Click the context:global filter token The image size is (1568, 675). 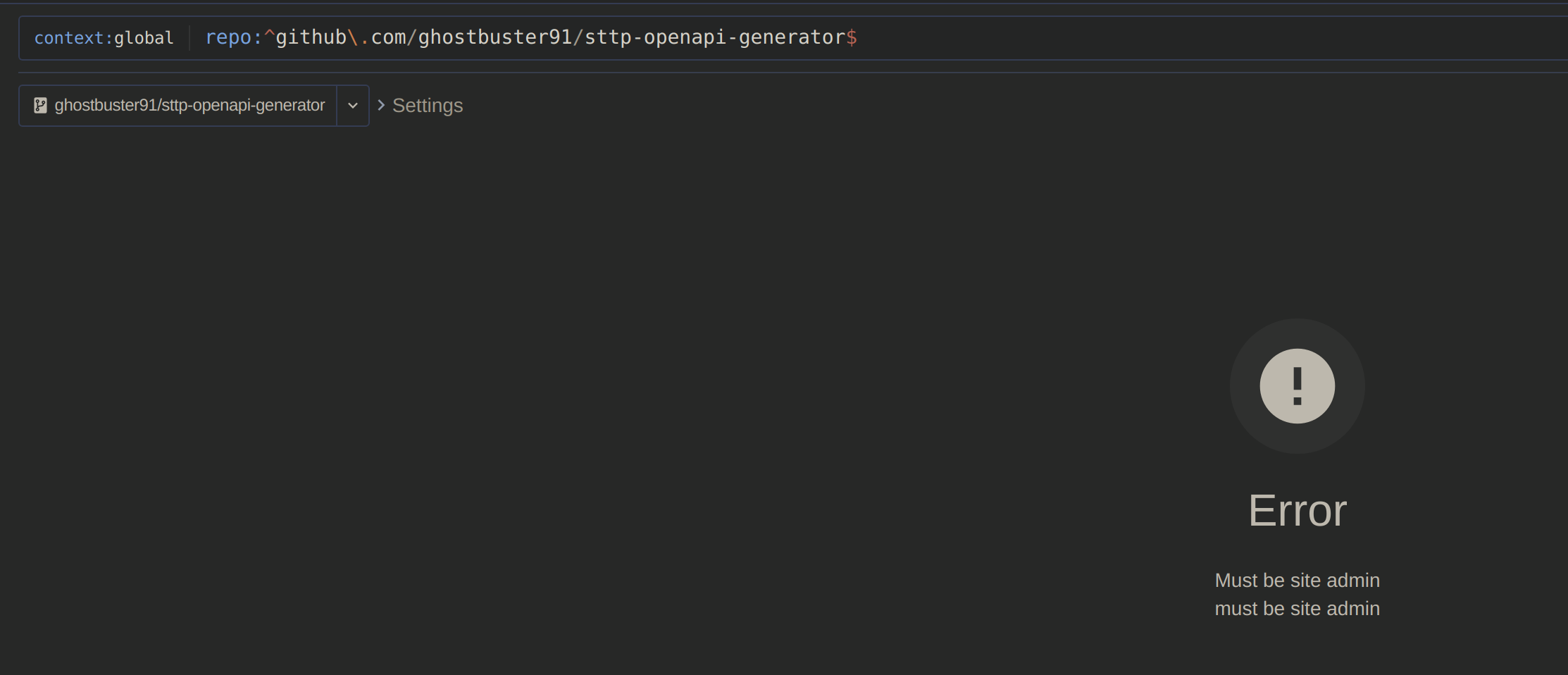point(104,37)
